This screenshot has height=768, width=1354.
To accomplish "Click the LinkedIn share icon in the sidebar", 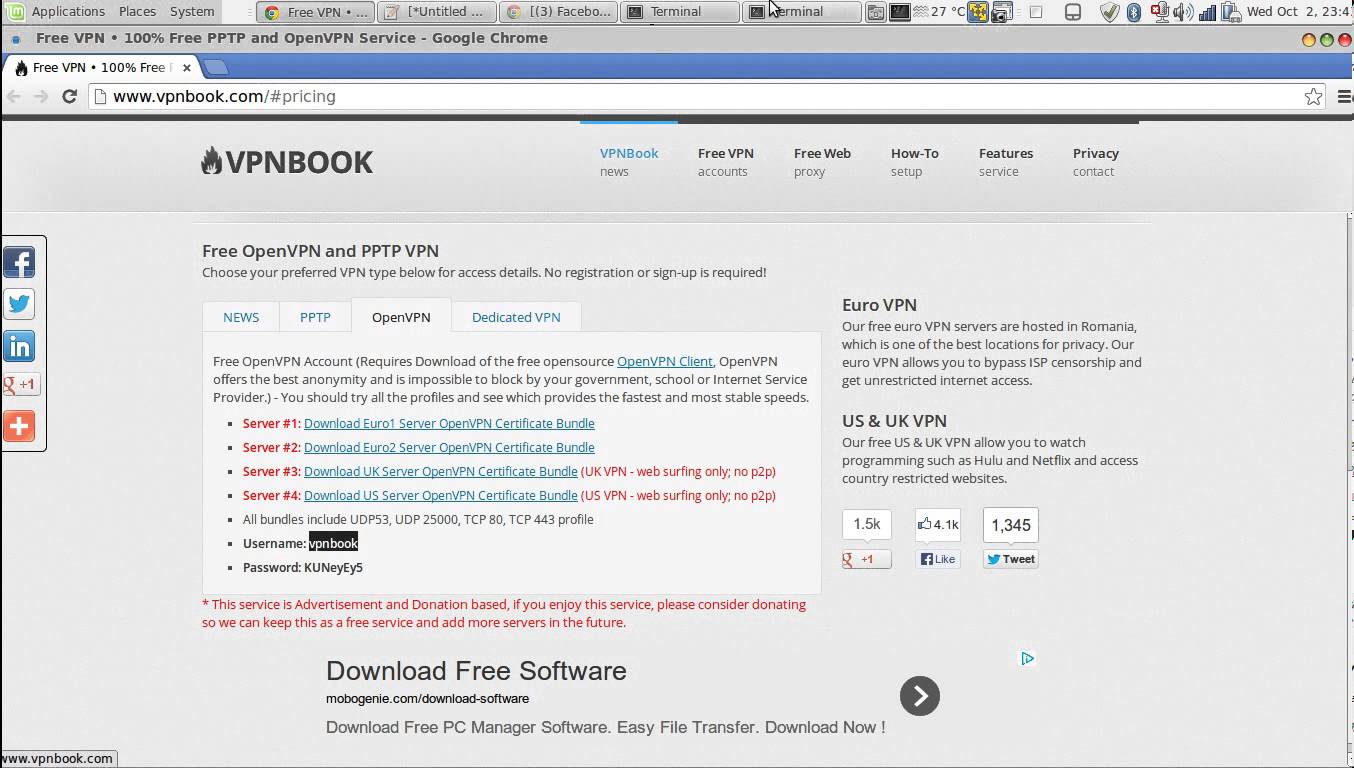I will coord(19,346).
